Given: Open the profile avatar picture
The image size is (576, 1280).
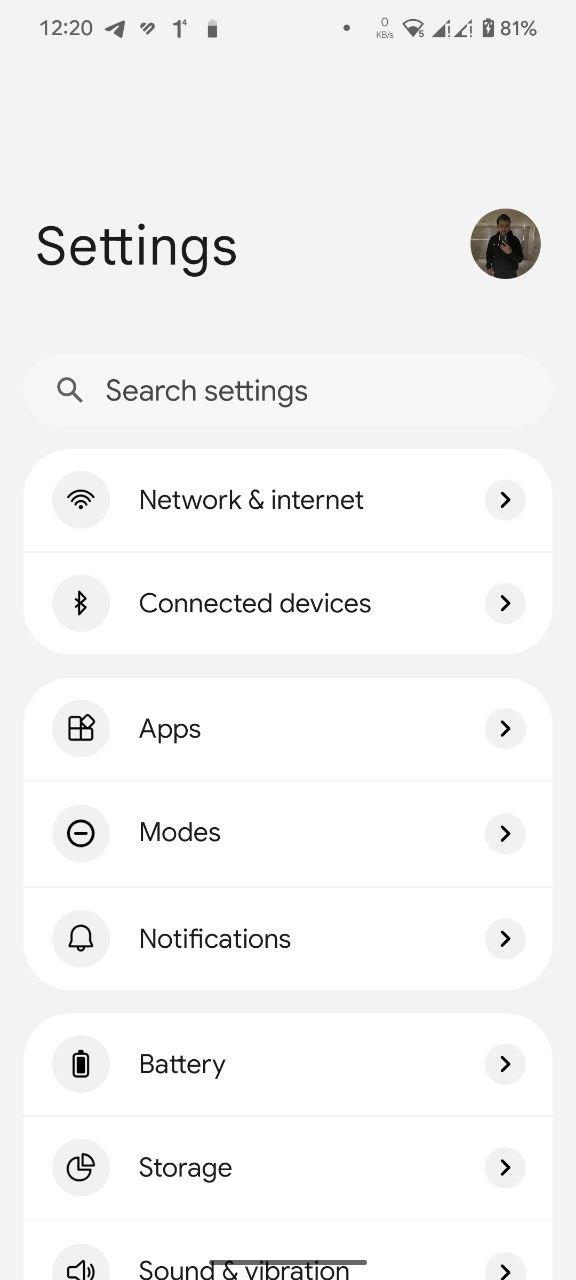Looking at the screenshot, I should click(x=505, y=244).
